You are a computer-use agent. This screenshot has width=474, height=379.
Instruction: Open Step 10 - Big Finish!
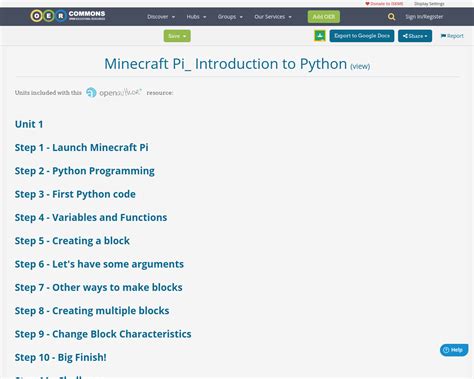point(61,357)
